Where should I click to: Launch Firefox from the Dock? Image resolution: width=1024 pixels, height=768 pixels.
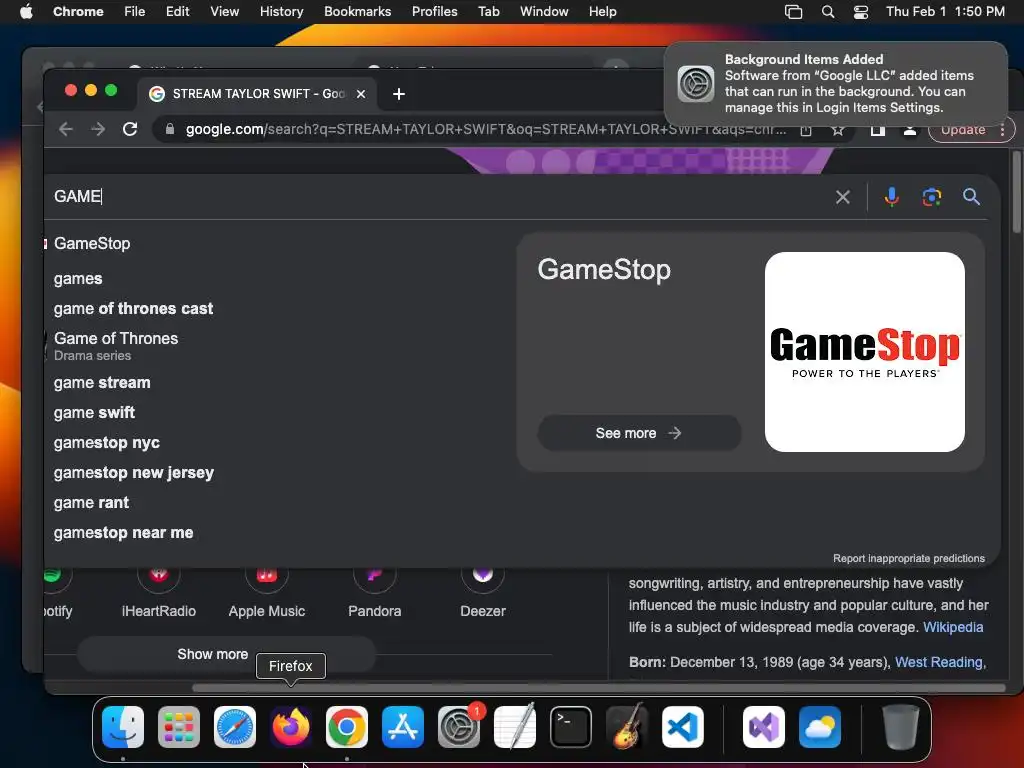[x=291, y=727]
